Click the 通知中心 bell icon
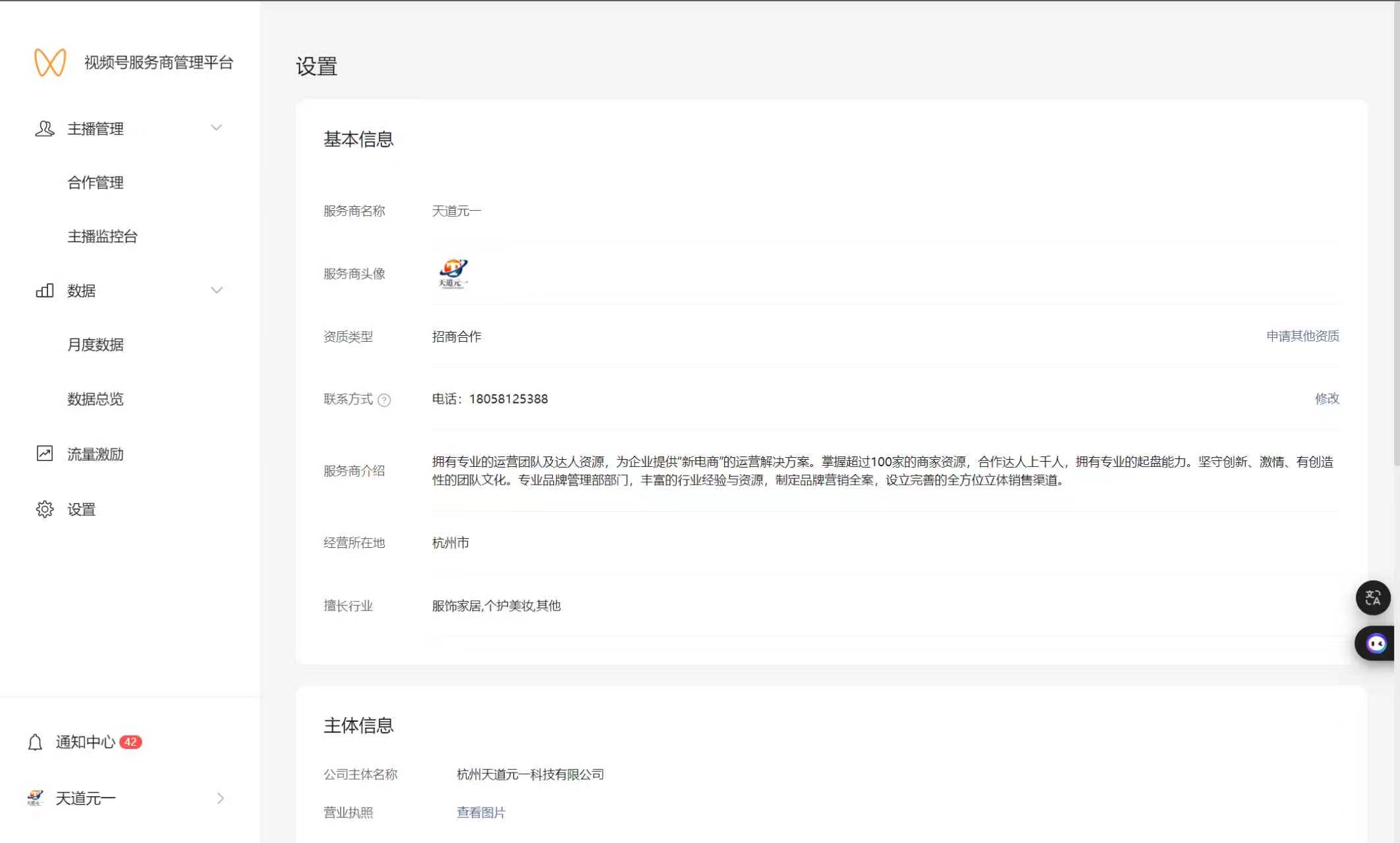This screenshot has height=843, width=1400. (x=35, y=742)
